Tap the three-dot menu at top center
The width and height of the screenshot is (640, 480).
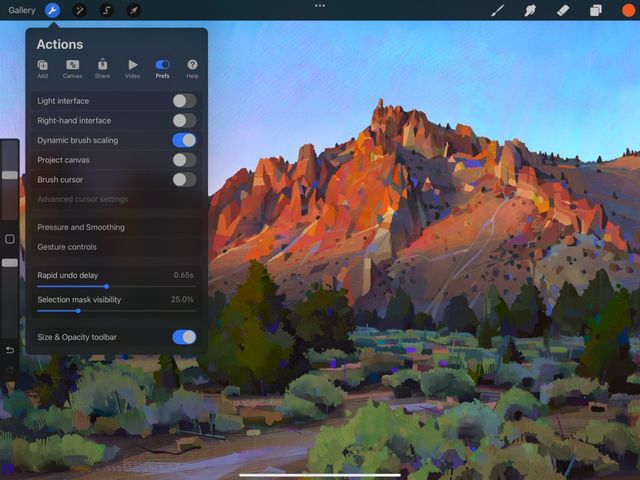[320, 6]
